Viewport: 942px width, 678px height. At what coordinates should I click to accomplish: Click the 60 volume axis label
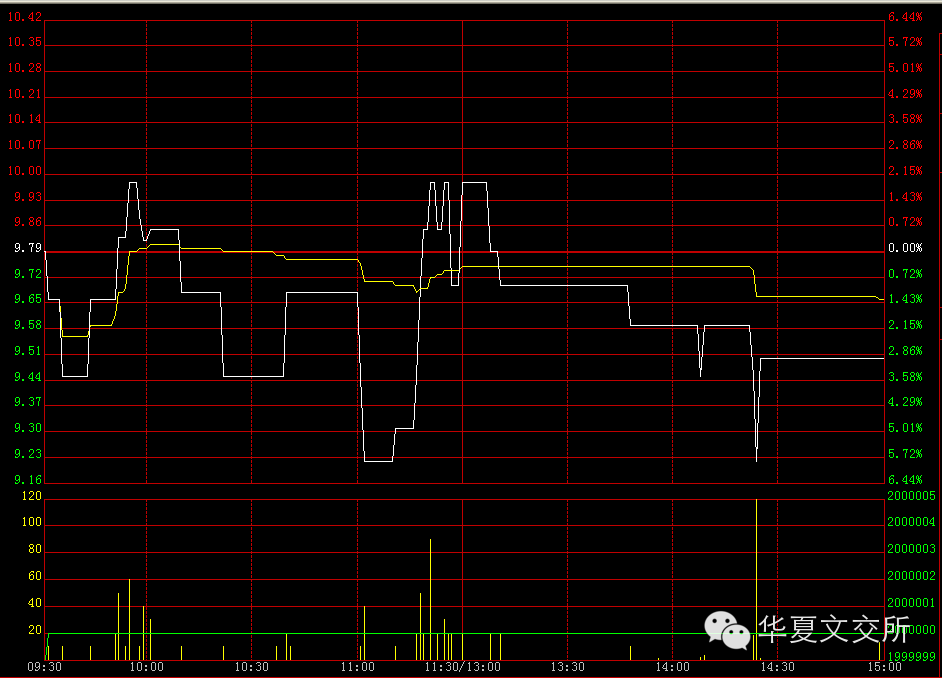tap(35, 577)
